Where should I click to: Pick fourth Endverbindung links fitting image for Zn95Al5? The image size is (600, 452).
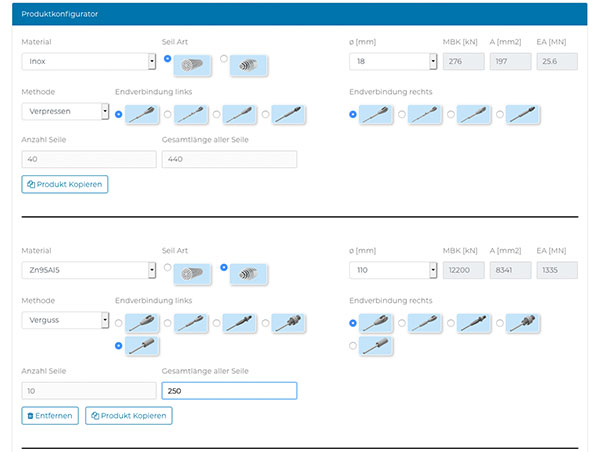point(289,323)
